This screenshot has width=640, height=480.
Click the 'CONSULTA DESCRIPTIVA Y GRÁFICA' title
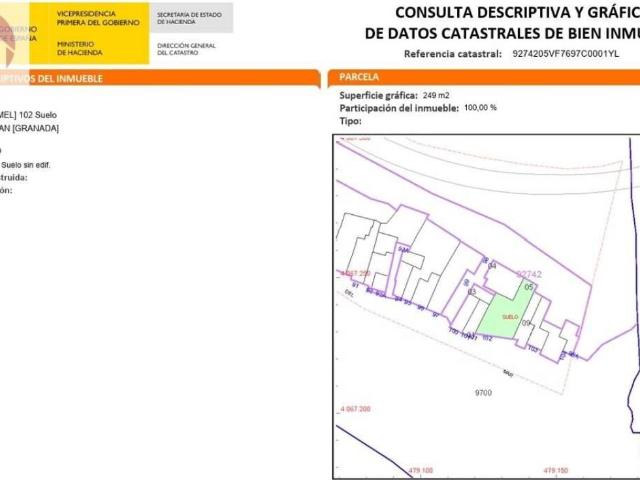517,13
